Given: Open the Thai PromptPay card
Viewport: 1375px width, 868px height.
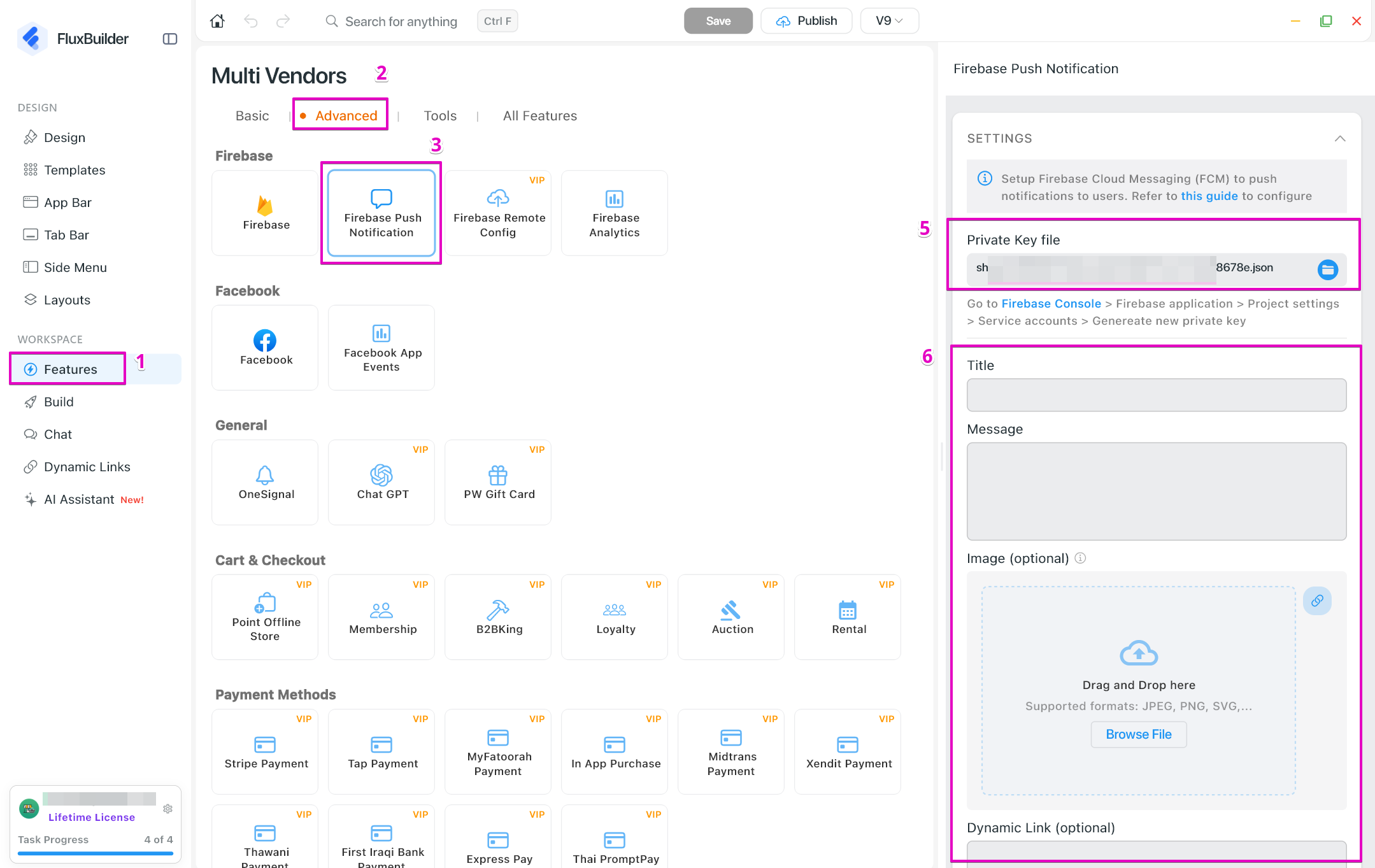Looking at the screenshot, I should (x=615, y=837).
